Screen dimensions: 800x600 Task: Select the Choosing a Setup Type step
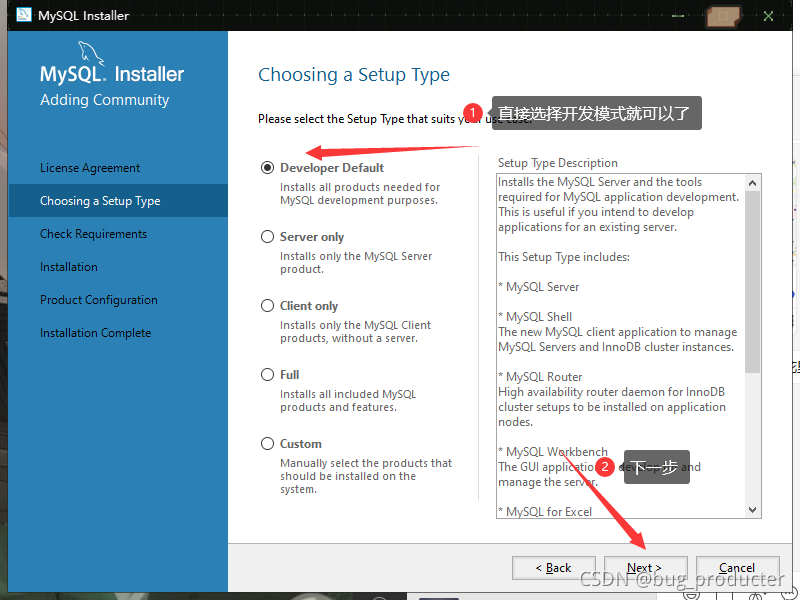pyautogui.click(x=118, y=201)
